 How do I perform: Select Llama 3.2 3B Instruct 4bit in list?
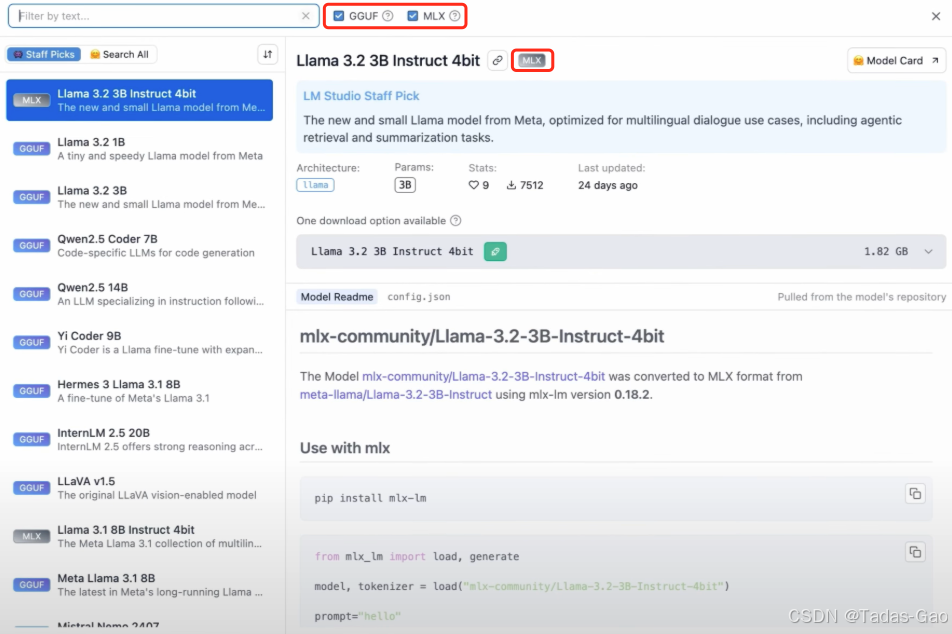pos(140,100)
